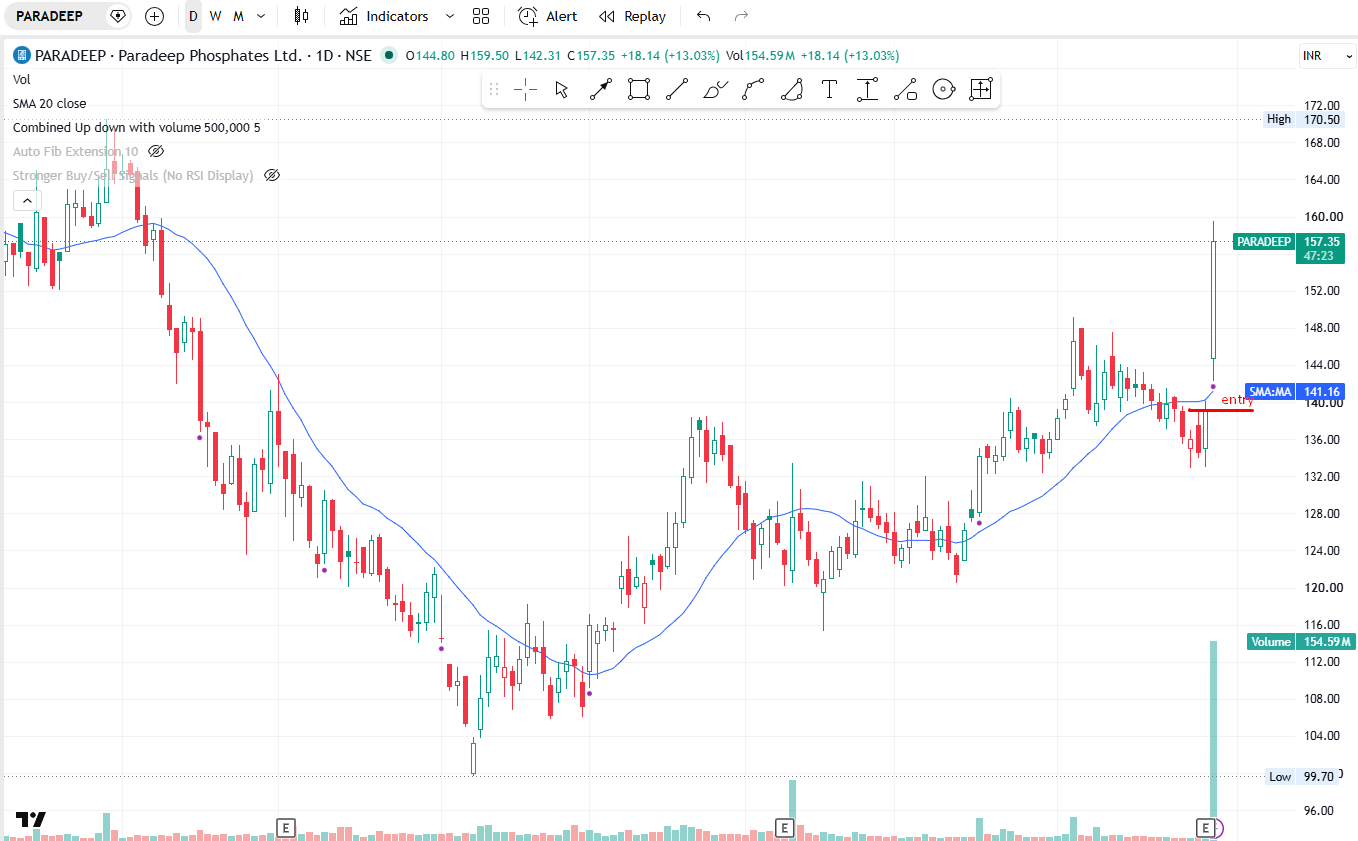
Task: Select the boxed cross-arrows measure tool
Action: [x=981, y=90]
